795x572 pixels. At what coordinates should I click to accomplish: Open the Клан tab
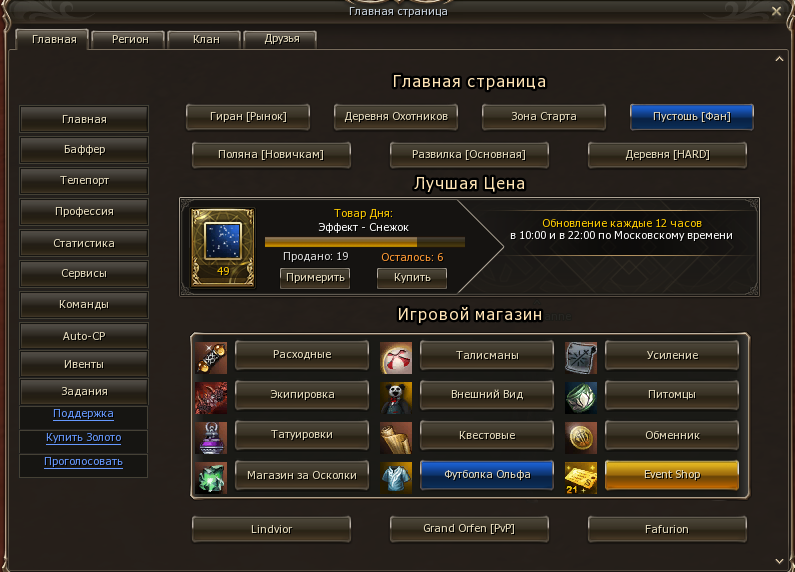[x=206, y=40]
